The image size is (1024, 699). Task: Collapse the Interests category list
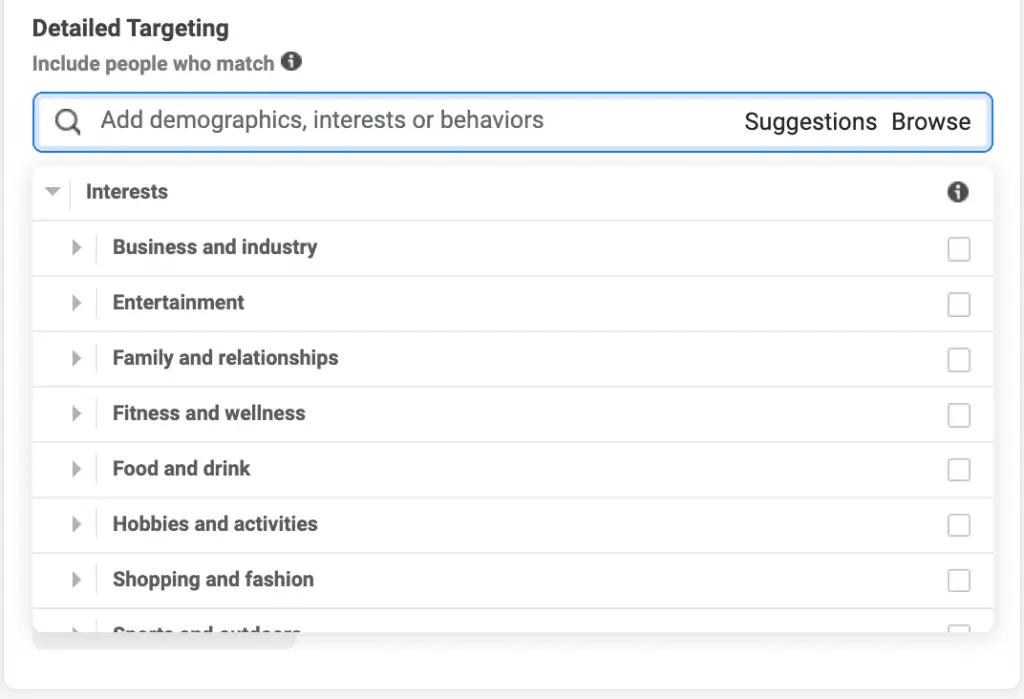coord(51,191)
